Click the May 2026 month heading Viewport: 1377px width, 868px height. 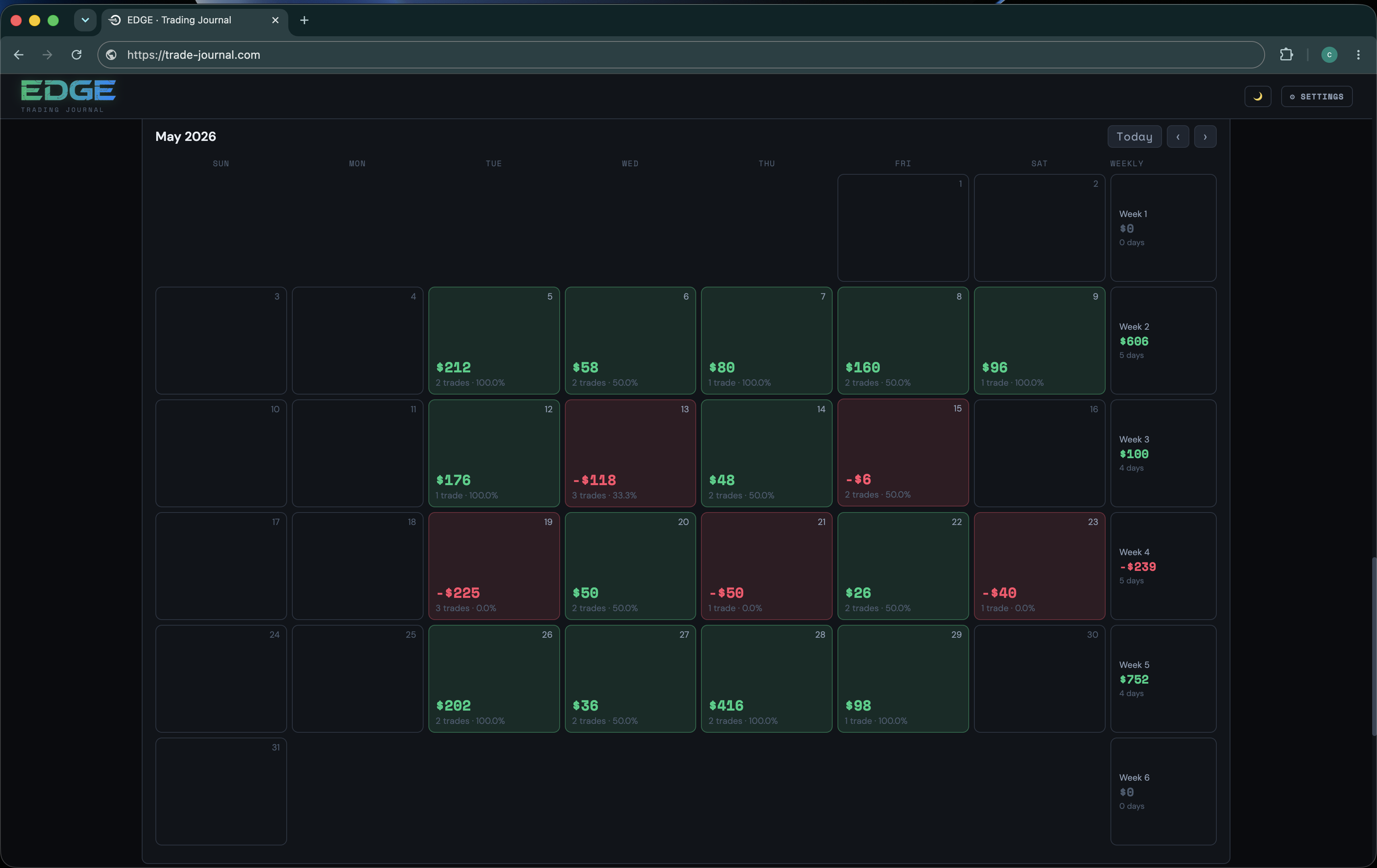[x=185, y=136]
